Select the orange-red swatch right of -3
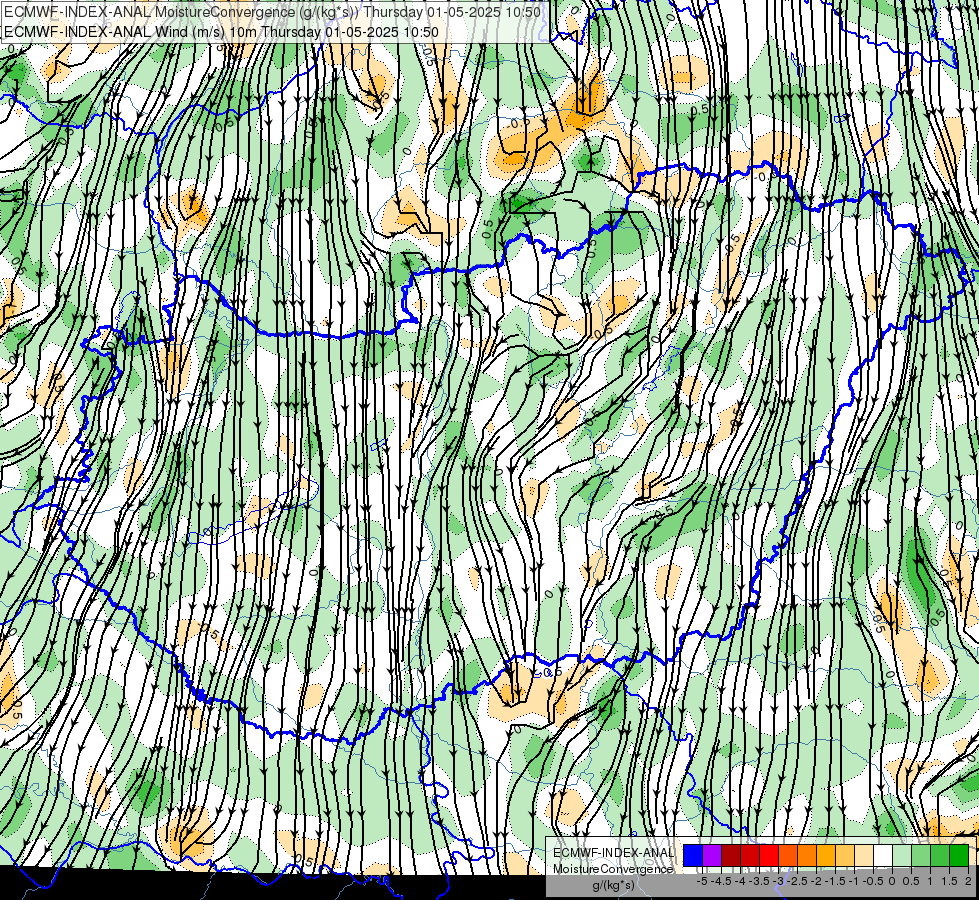 coord(788,855)
